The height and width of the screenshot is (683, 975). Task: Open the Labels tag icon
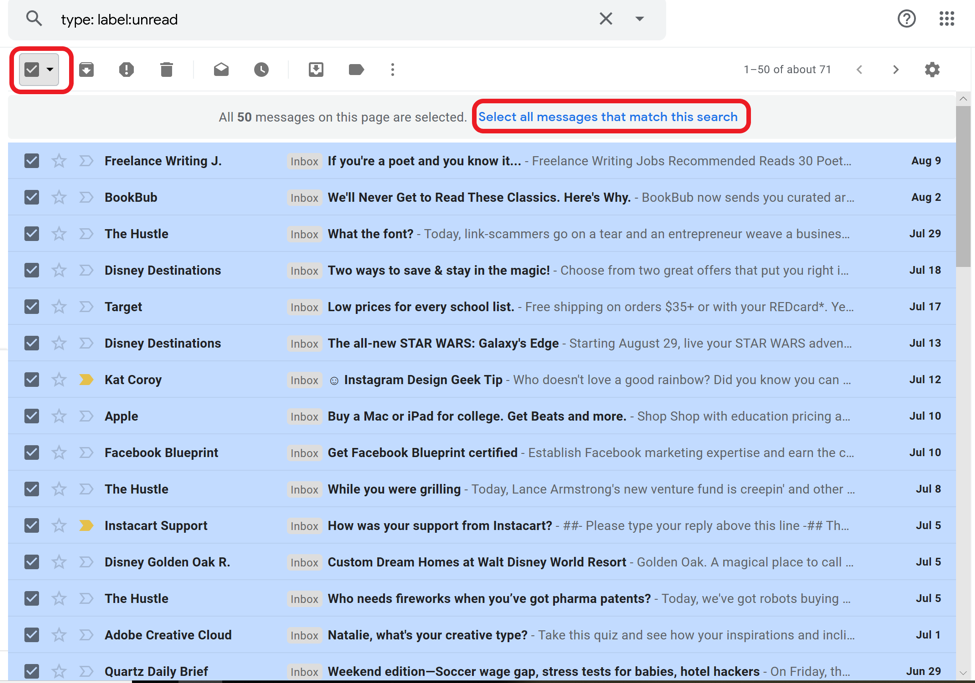tap(356, 70)
